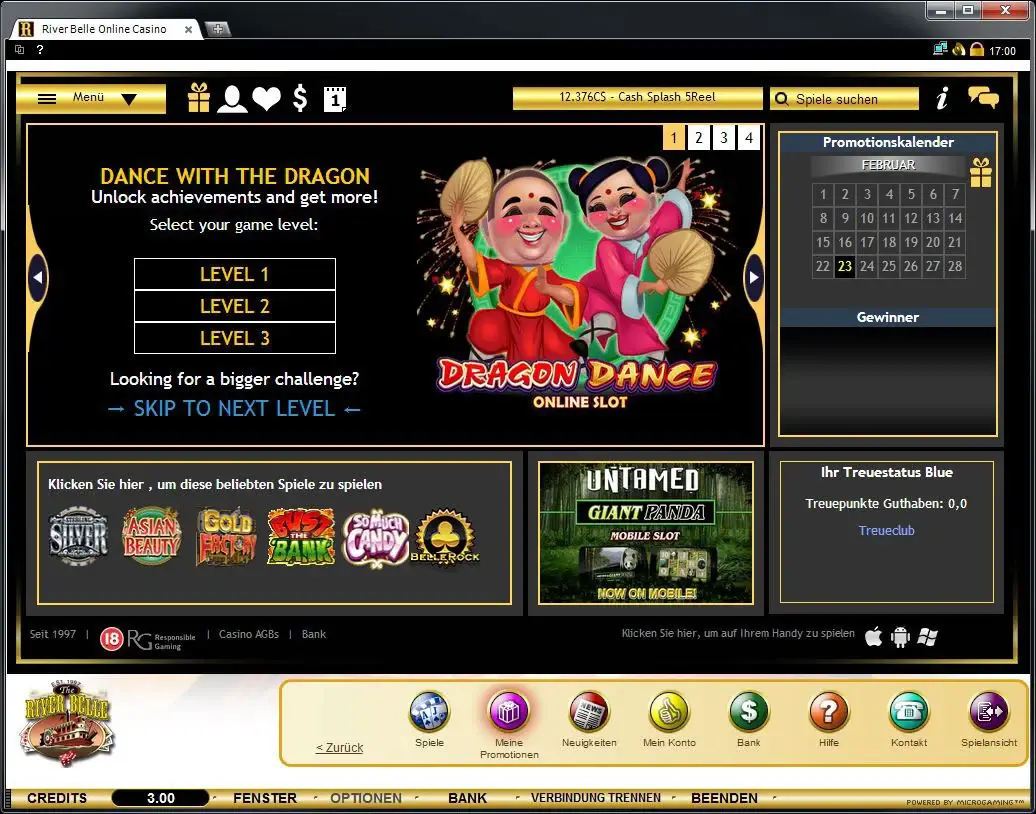
Task: Select day 23 in the Promotionskalender
Action: pos(845,266)
